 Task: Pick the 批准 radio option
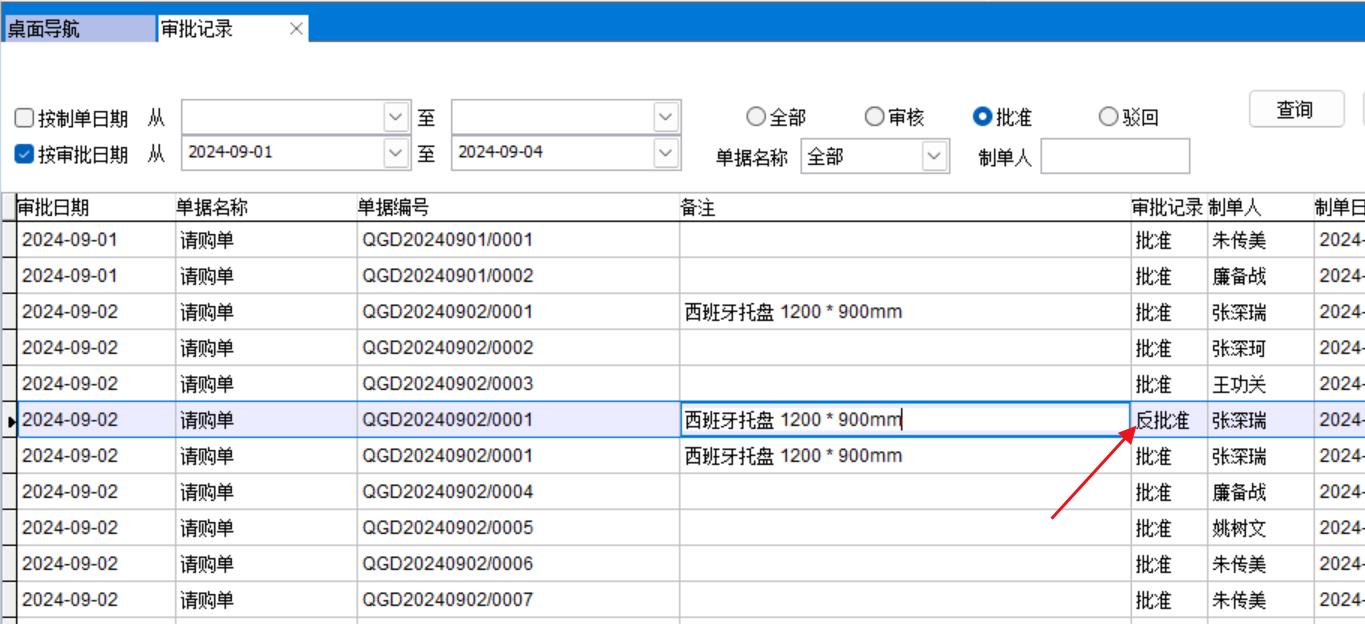tap(982, 117)
